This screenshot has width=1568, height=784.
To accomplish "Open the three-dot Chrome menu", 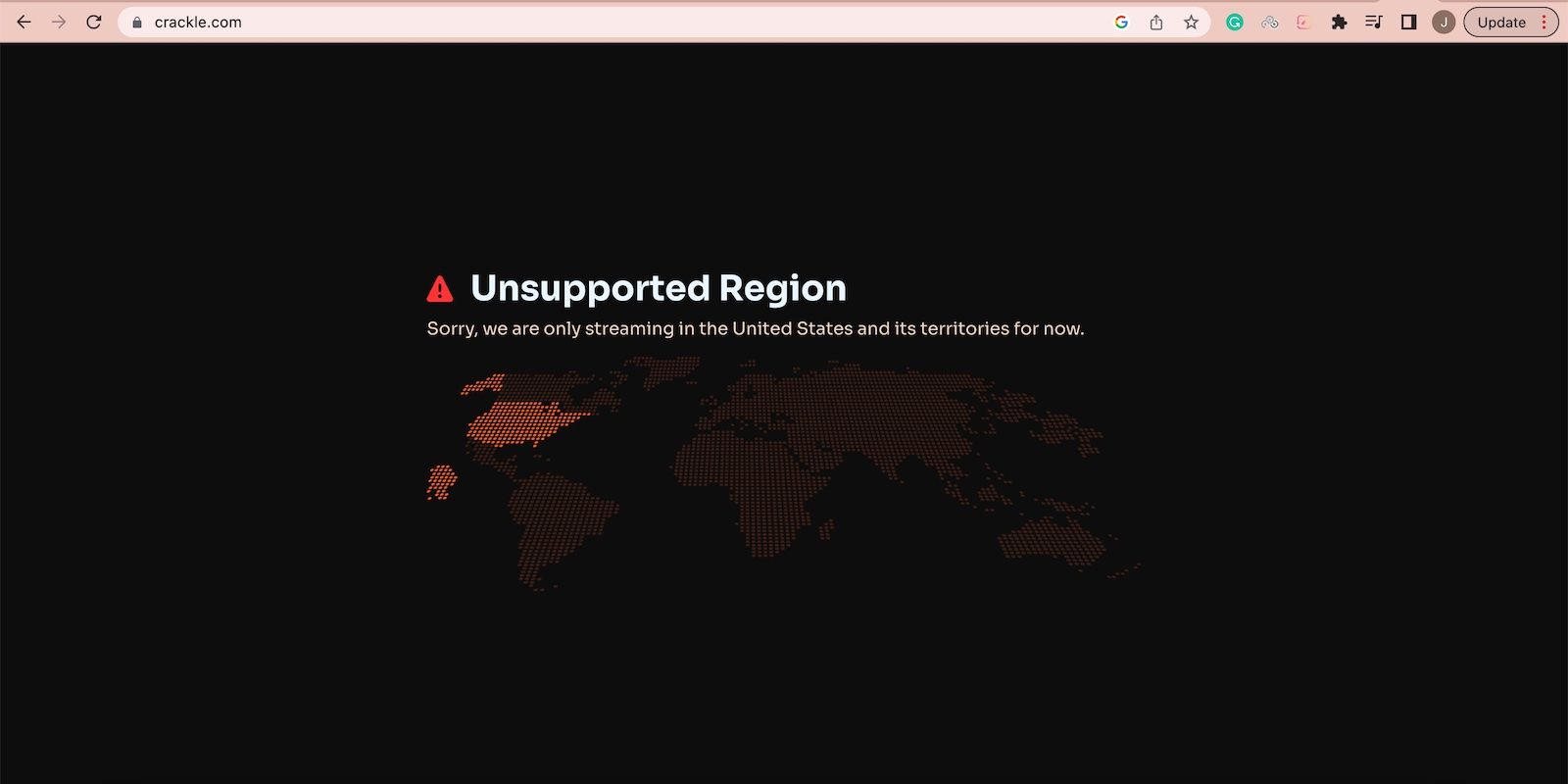I will coord(1543,23).
